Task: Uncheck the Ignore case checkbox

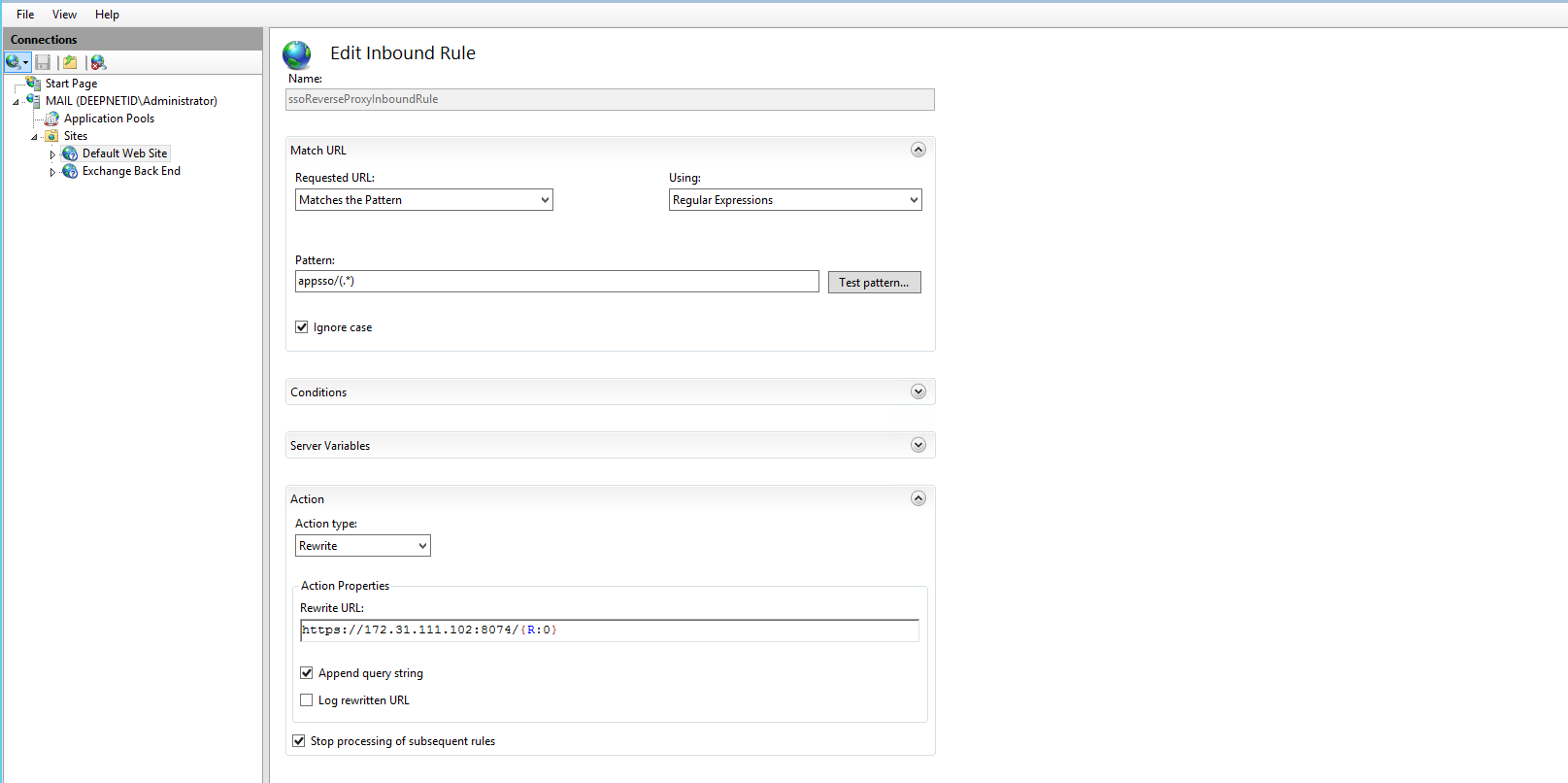Action: [x=302, y=327]
